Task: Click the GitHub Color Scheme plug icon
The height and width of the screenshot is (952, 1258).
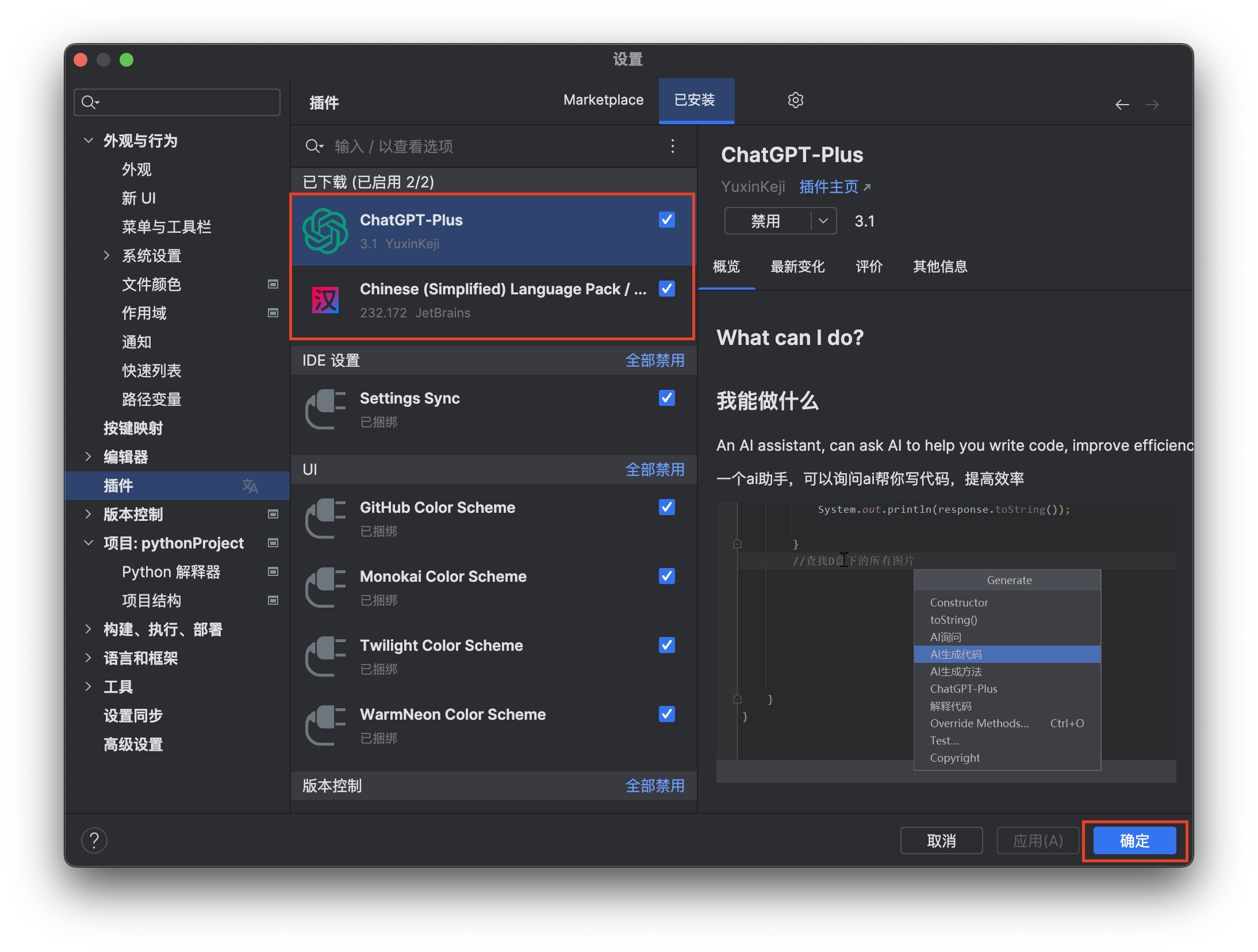Action: pyautogui.click(x=325, y=519)
